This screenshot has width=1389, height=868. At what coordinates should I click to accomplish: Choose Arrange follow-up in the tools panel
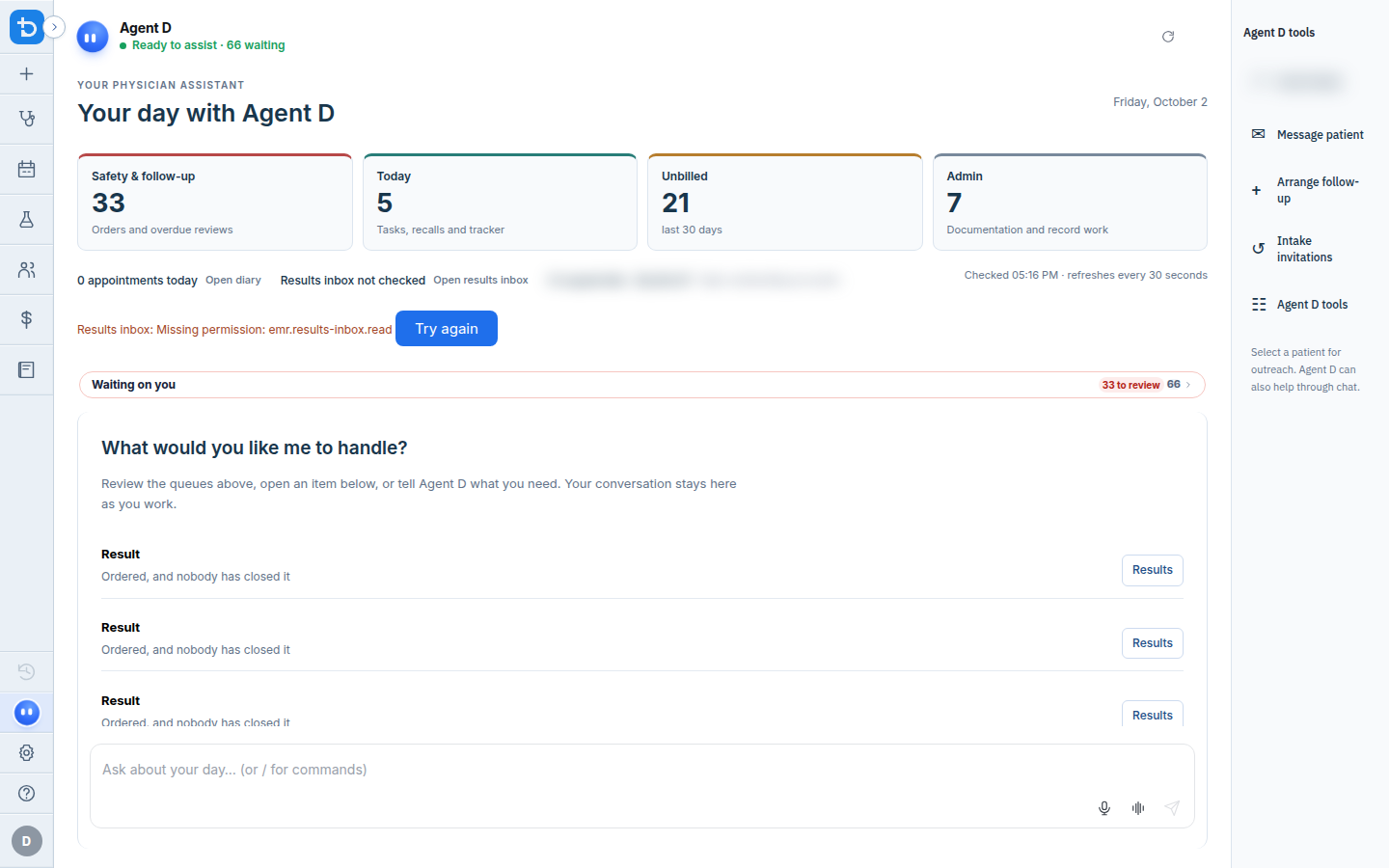click(1308, 190)
